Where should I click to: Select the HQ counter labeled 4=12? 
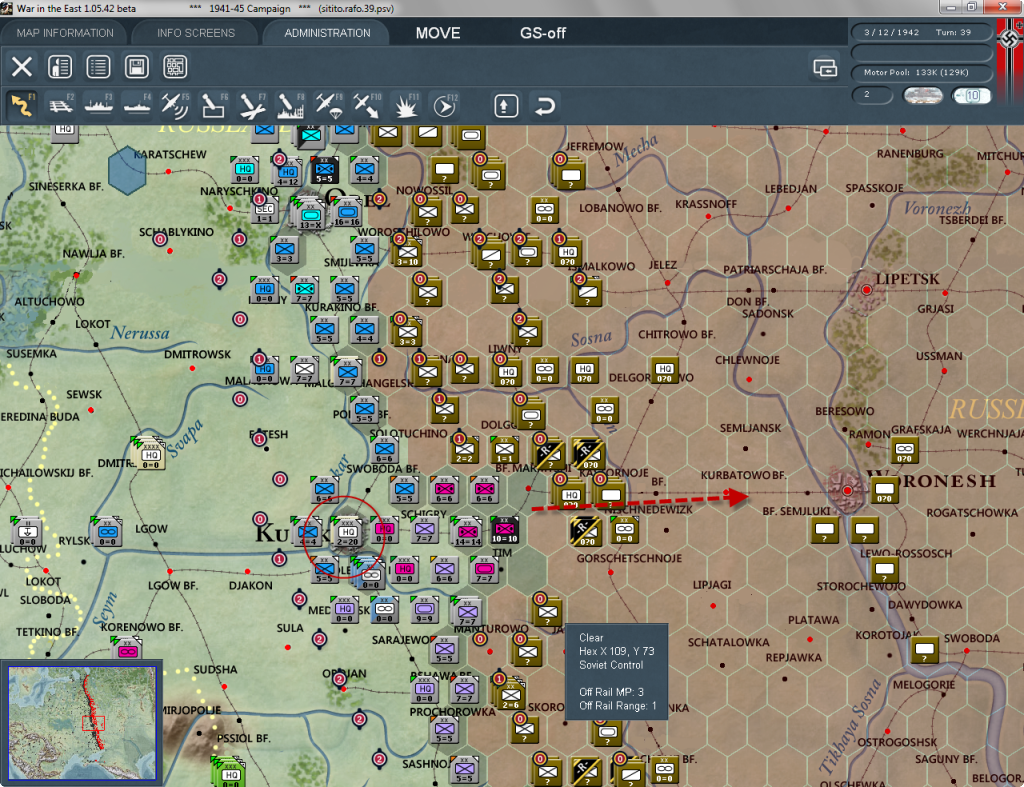(288, 173)
